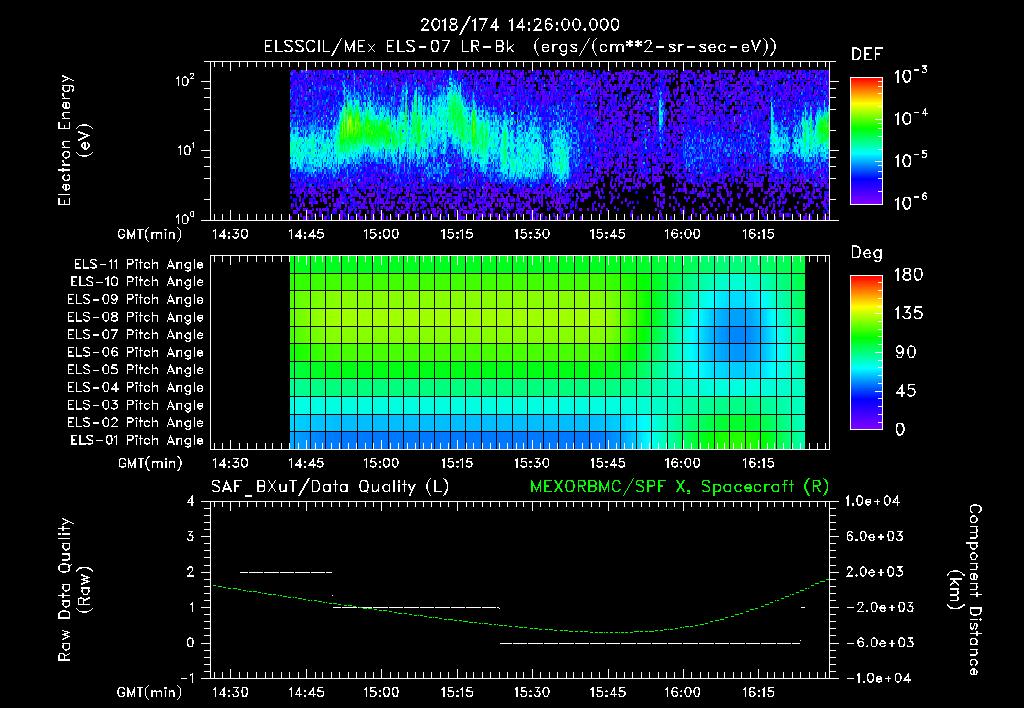Click the timestamp title 2018/174 14:26:00.000

coord(519,25)
